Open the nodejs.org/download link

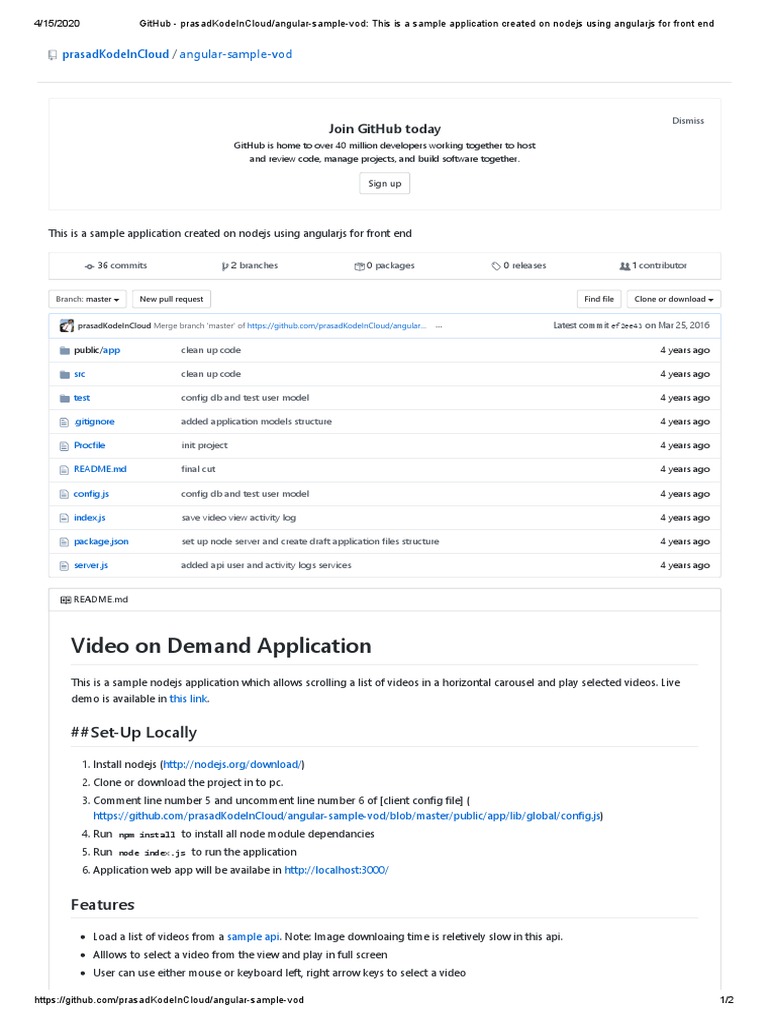pos(232,765)
